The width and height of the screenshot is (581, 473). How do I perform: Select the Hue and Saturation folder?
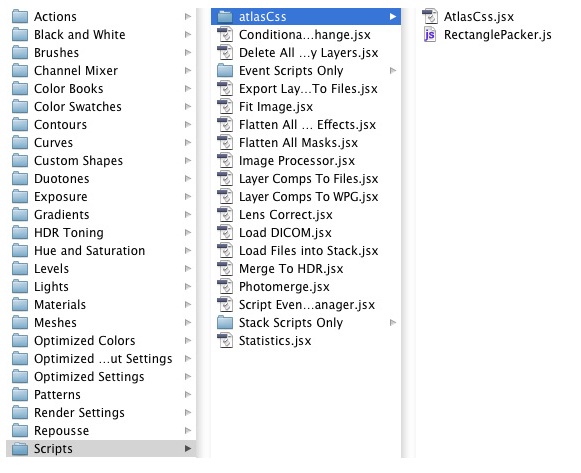point(101,250)
